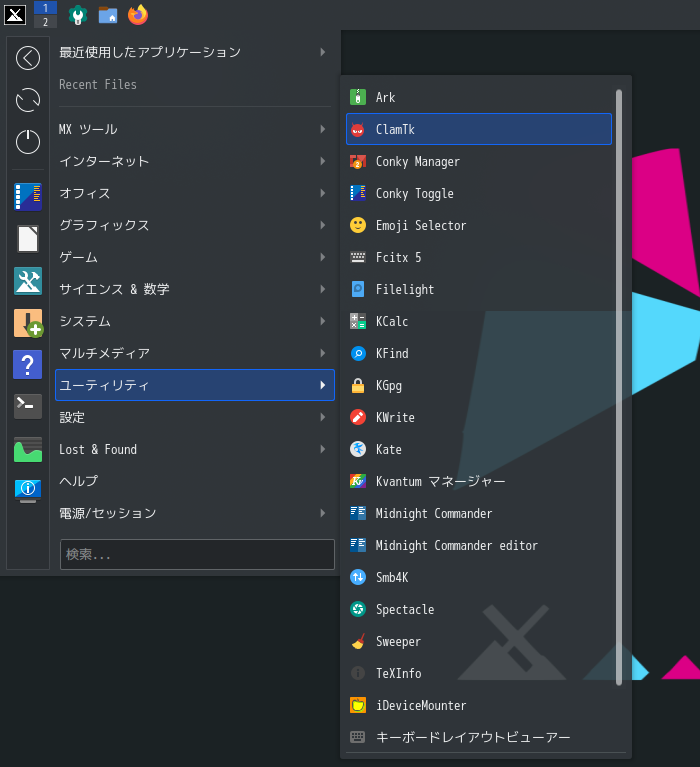
Task: Open Midnight Commander editor
Action: click(479, 545)
